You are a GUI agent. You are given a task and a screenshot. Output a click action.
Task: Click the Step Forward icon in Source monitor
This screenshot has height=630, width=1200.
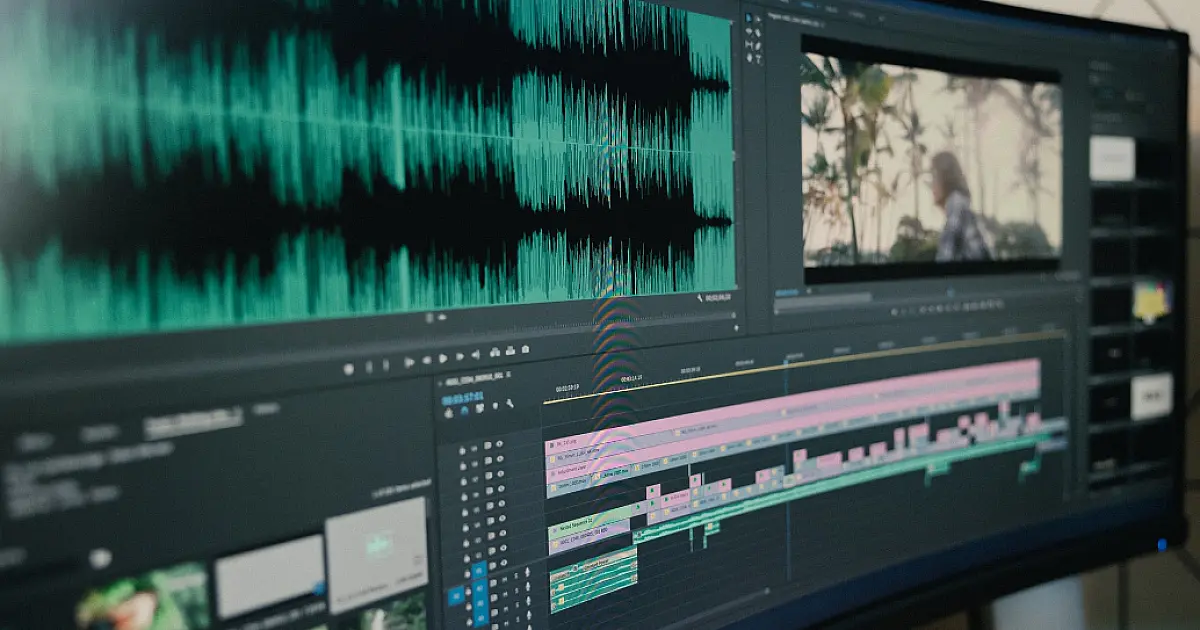pos(458,357)
